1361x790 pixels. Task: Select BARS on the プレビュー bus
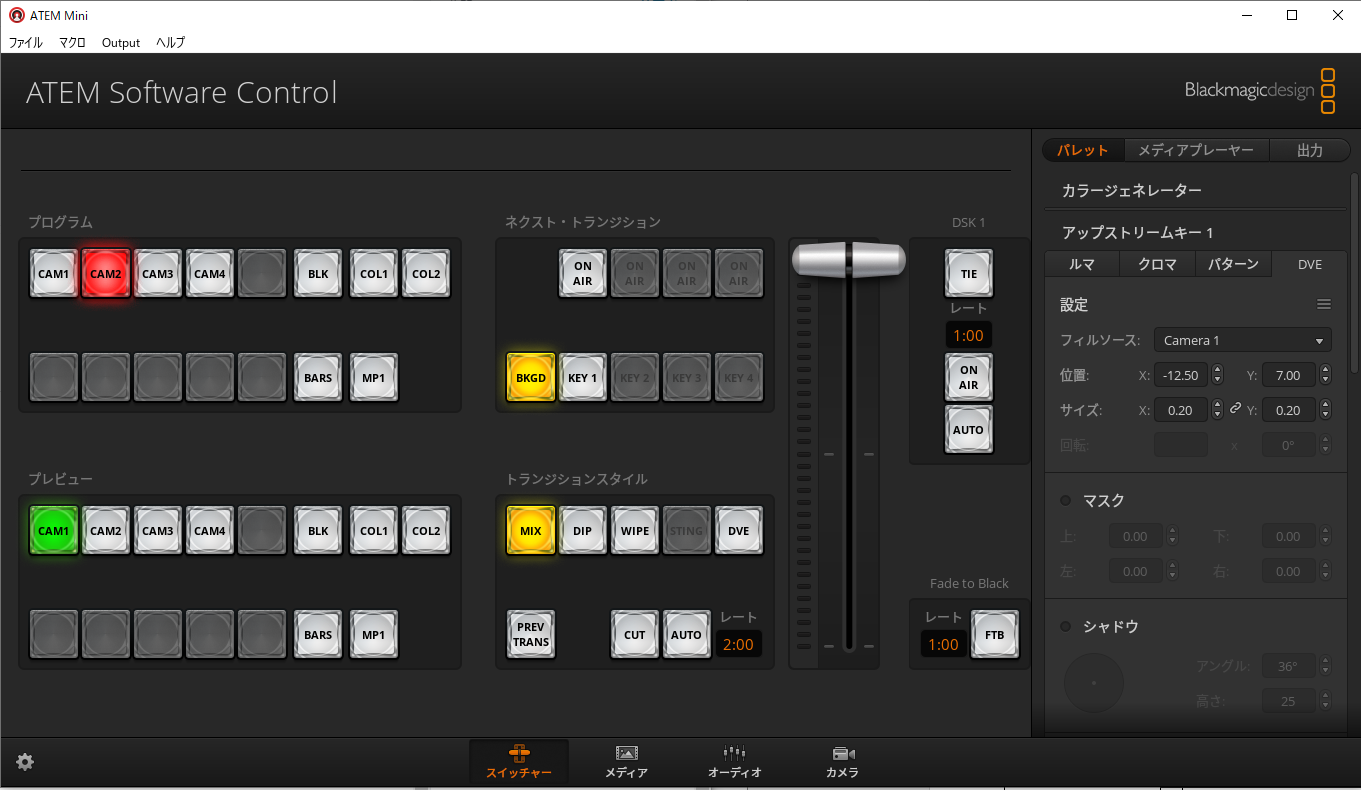coord(318,635)
